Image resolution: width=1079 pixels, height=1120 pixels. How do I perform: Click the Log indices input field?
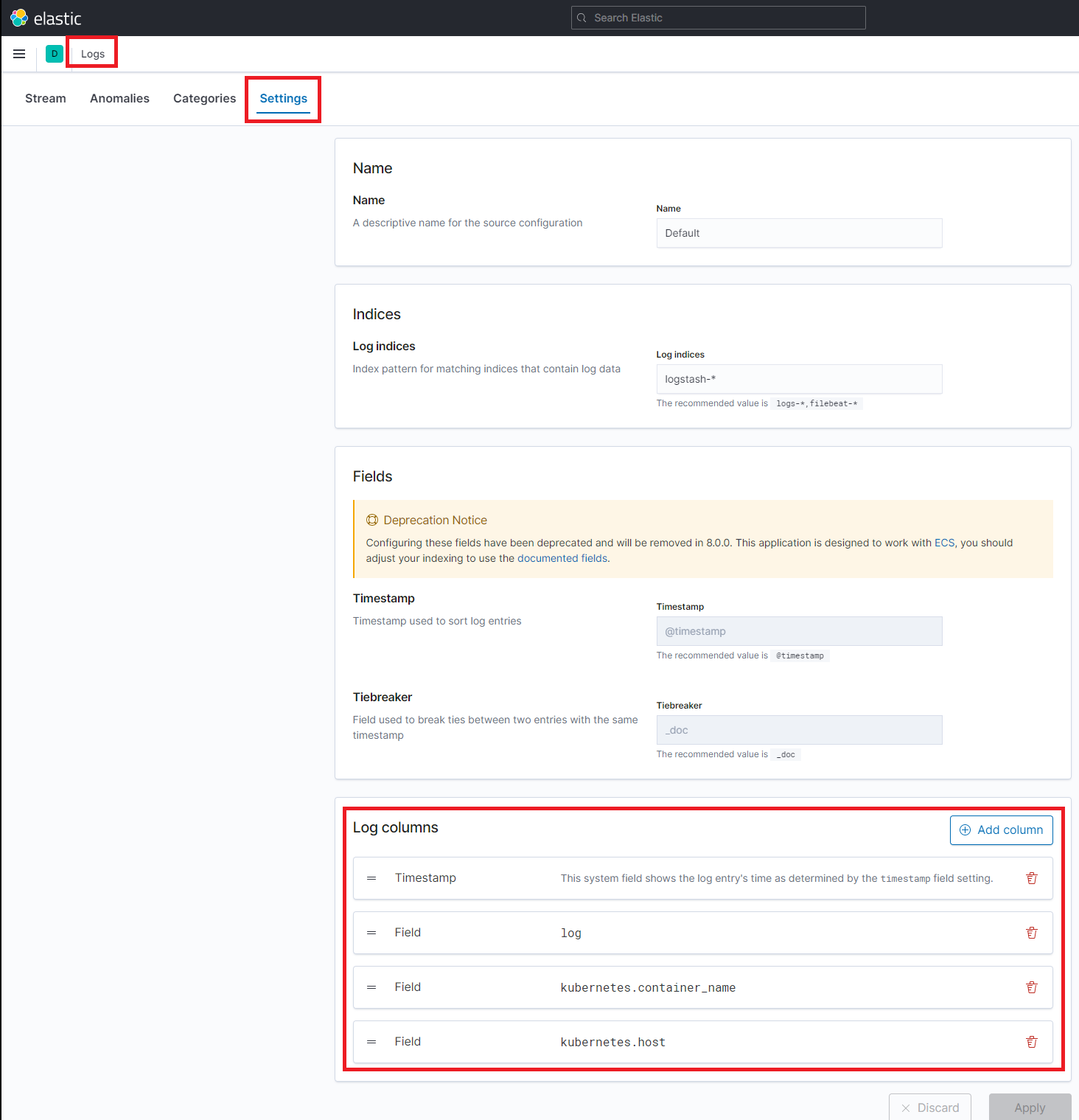click(799, 379)
